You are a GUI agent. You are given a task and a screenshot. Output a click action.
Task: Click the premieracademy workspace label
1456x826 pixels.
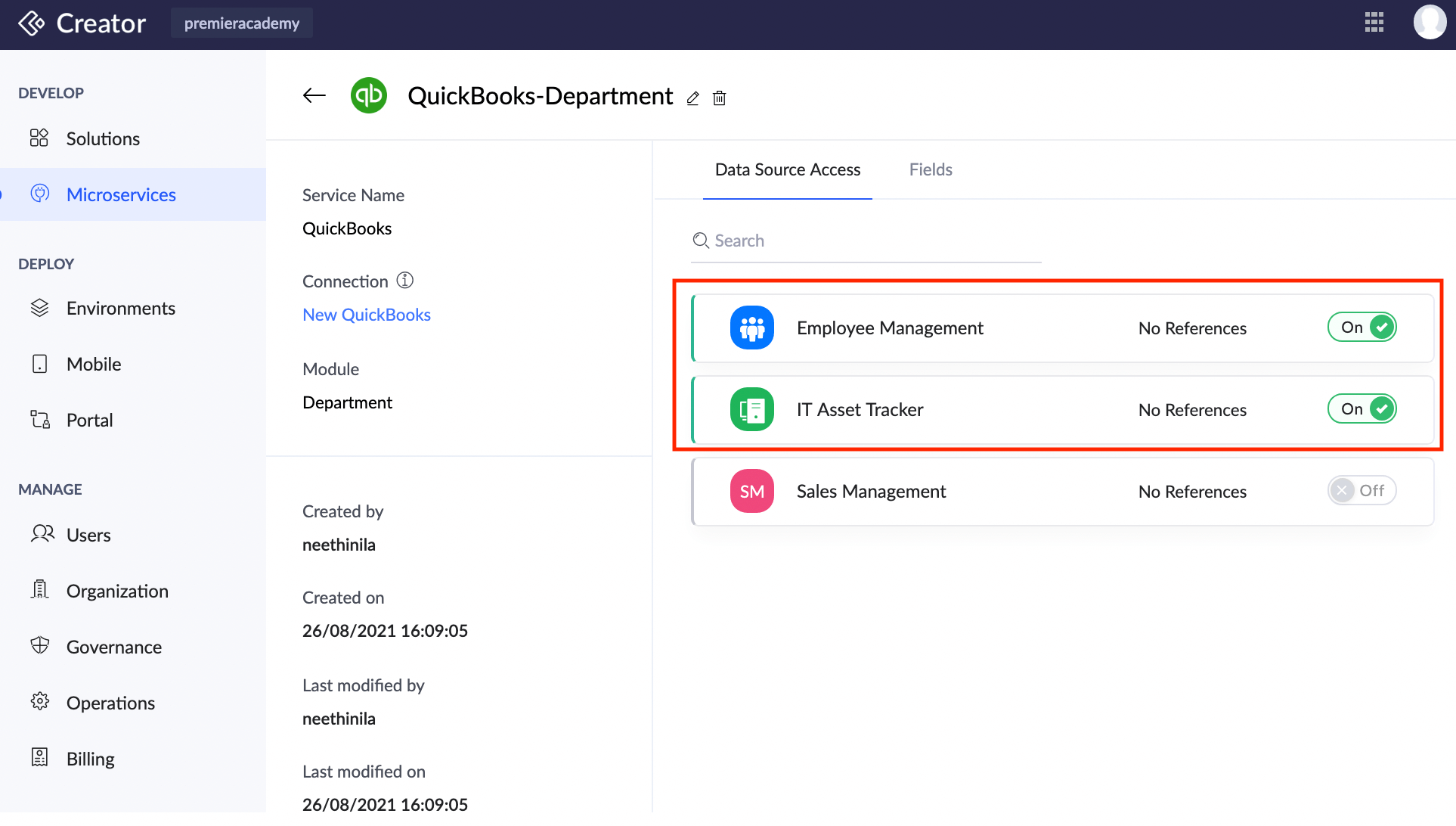pyautogui.click(x=242, y=23)
